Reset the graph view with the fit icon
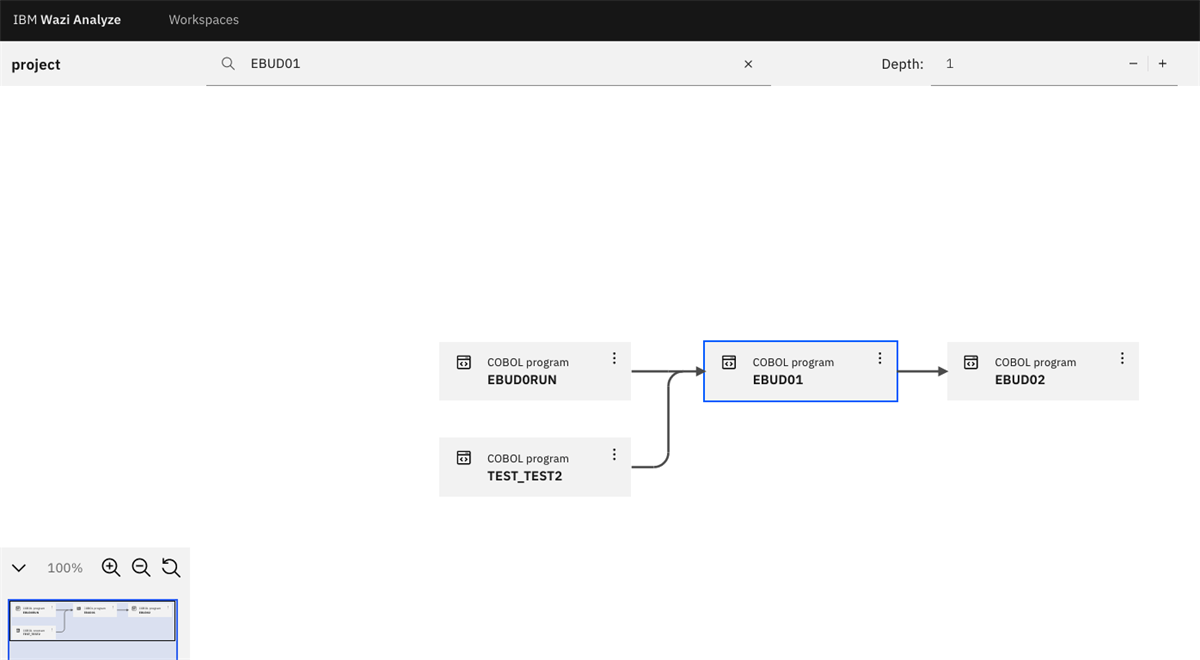 171,567
